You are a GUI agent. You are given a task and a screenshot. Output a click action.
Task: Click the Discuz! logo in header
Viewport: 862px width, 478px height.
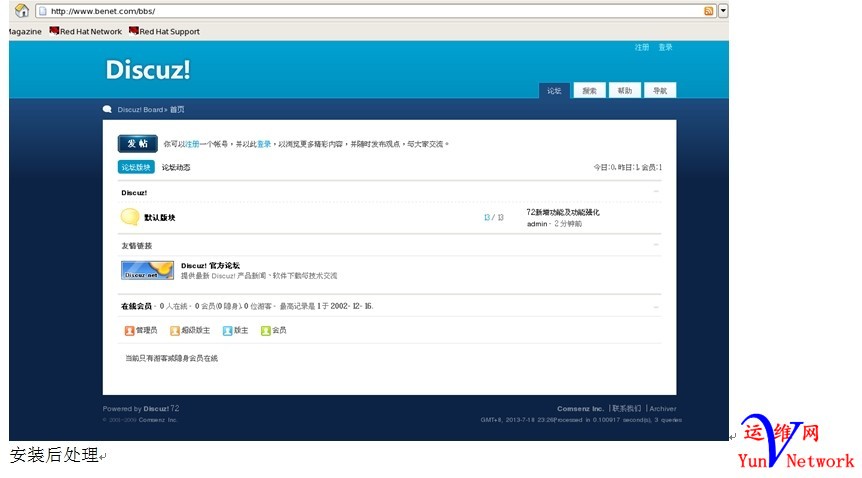[x=148, y=70]
